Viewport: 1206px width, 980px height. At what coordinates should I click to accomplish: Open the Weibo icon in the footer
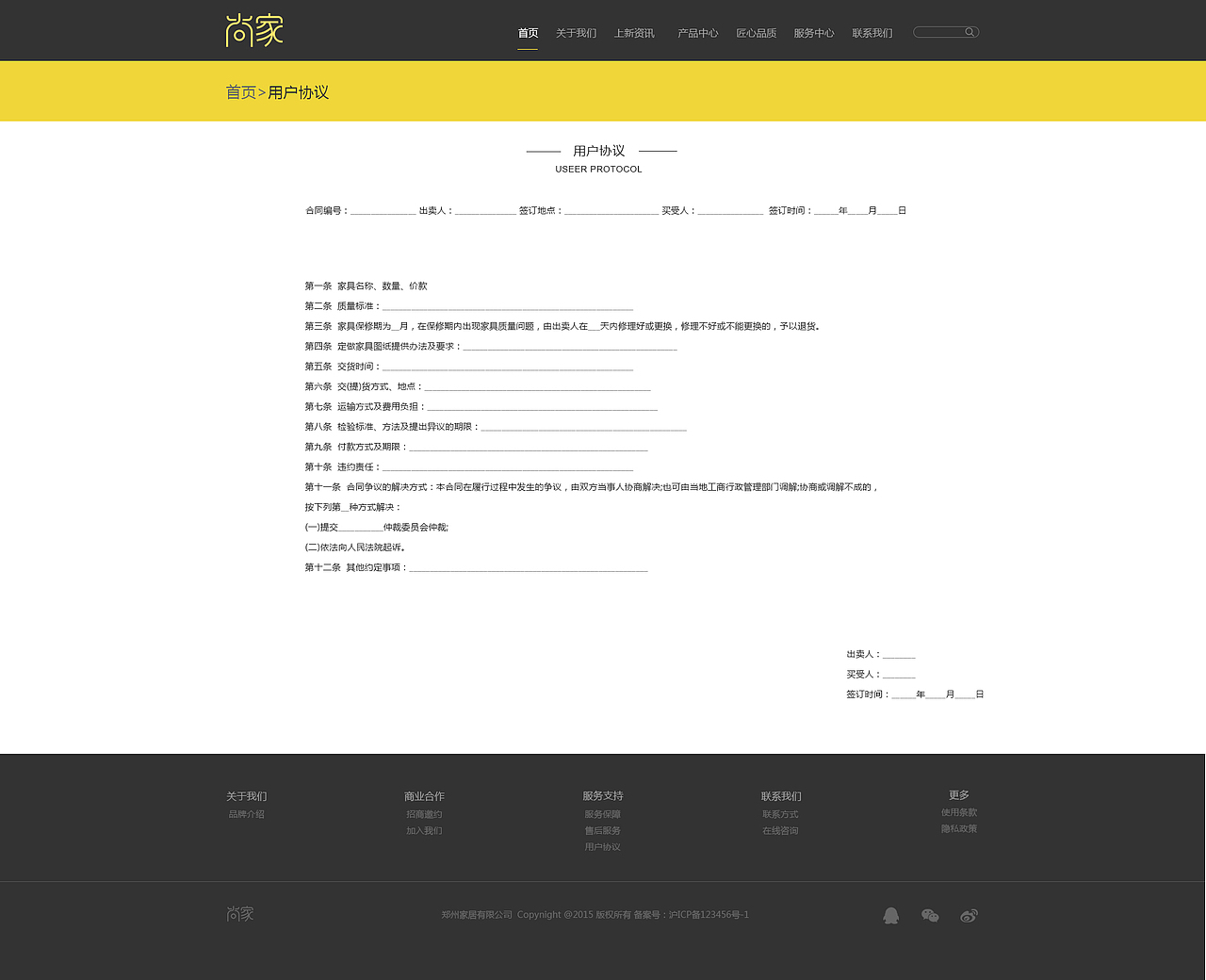pos(969,916)
